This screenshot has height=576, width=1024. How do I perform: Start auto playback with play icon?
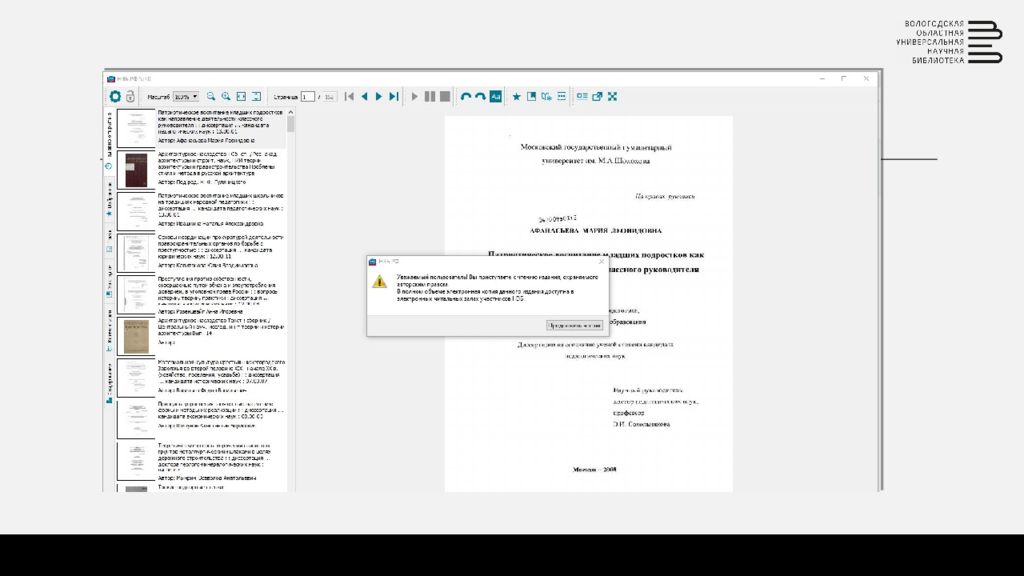click(414, 97)
